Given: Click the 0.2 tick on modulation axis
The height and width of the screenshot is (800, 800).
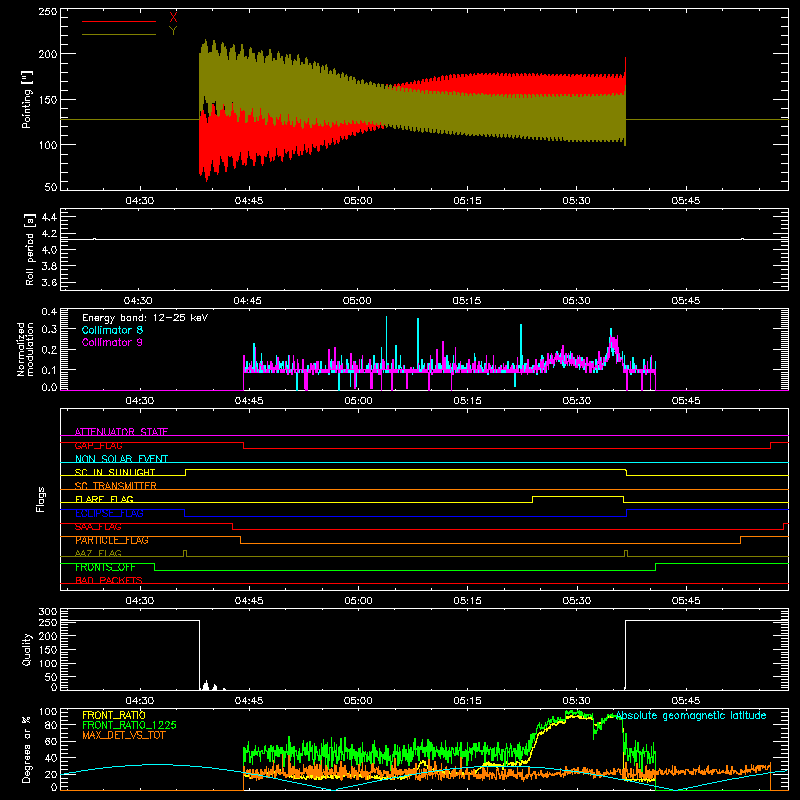Looking at the screenshot, I should click(49, 349).
